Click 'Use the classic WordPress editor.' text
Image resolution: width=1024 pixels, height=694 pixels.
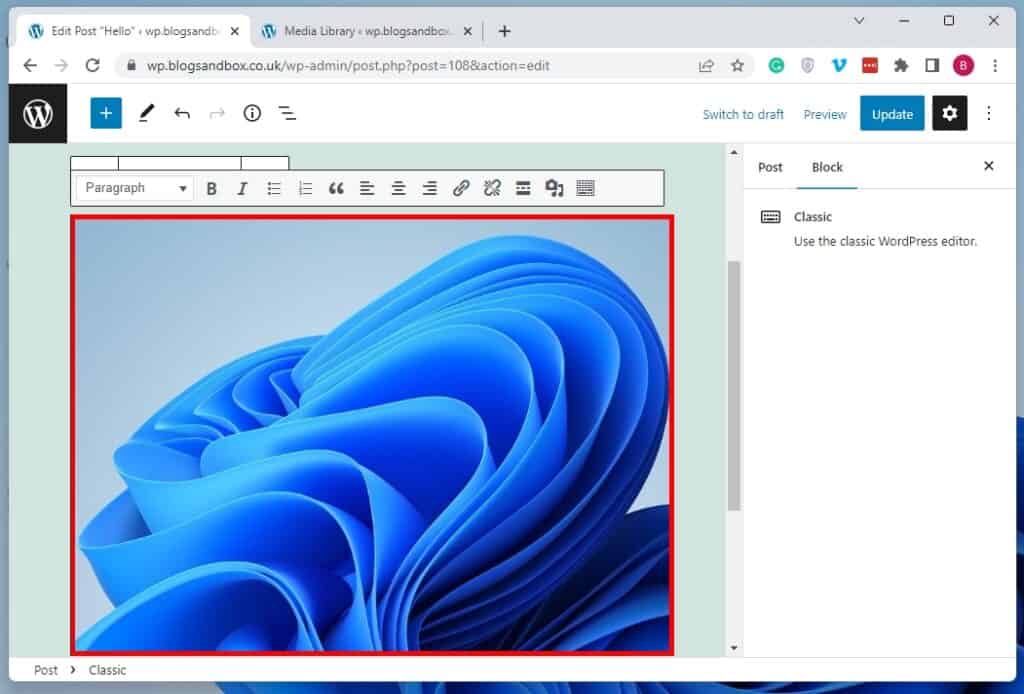coord(886,242)
